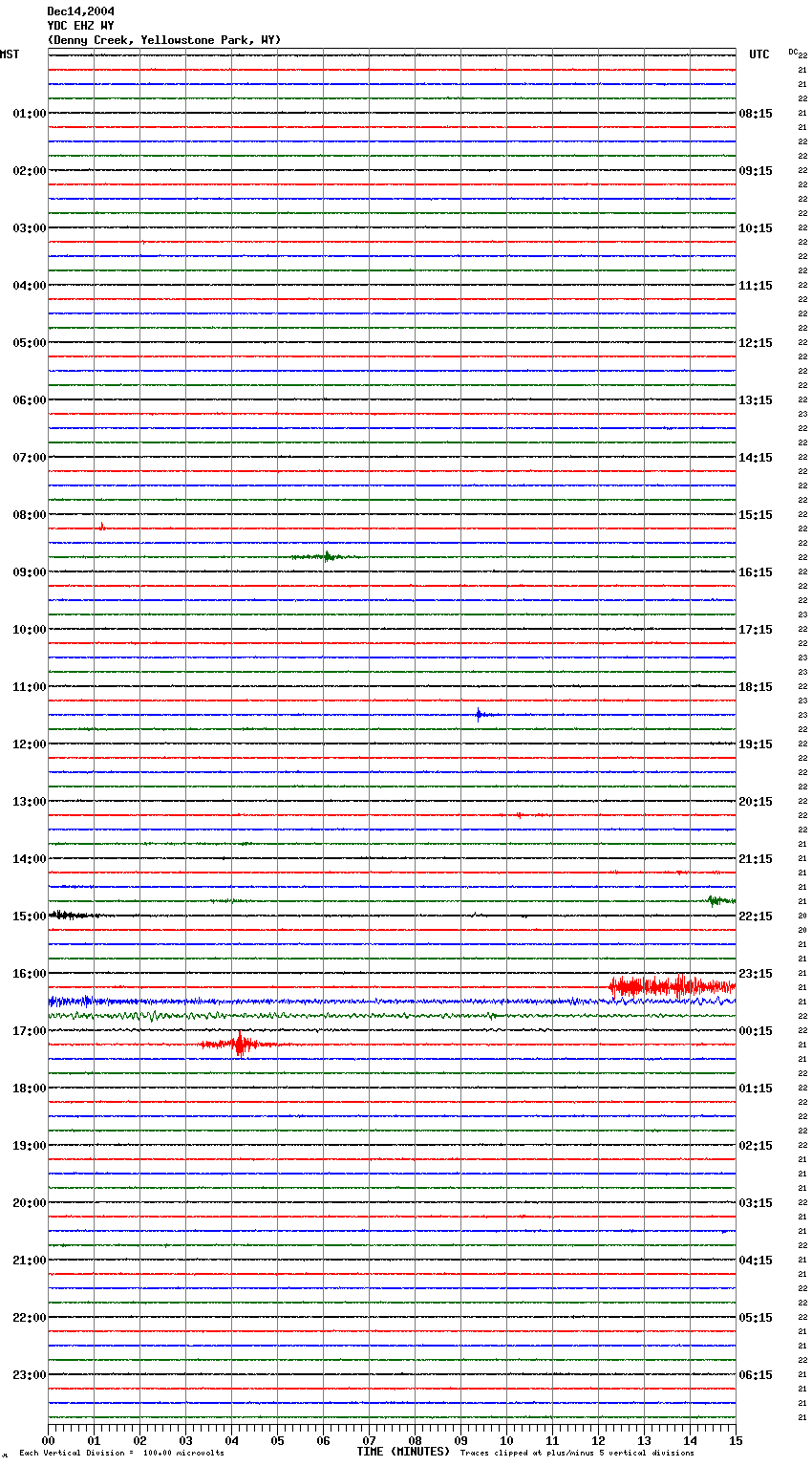Select the 02:00 MST time label
The height and width of the screenshot is (1466, 812).
click(30, 171)
